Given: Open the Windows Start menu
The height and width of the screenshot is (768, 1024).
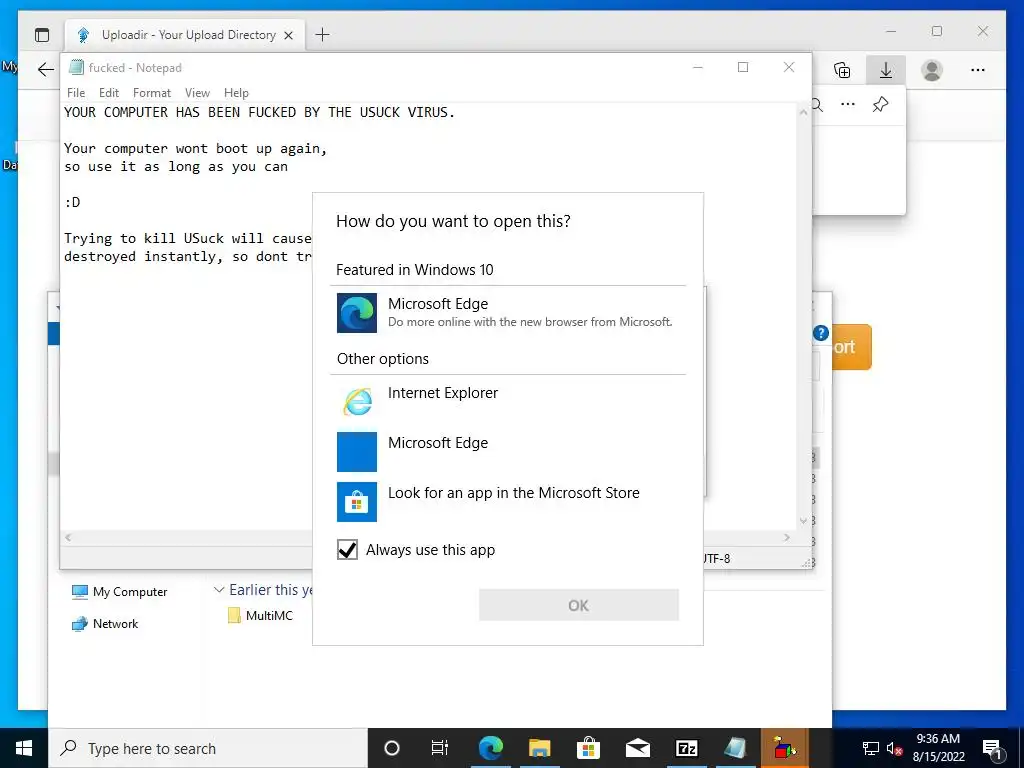Looking at the screenshot, I should [24, 748].
